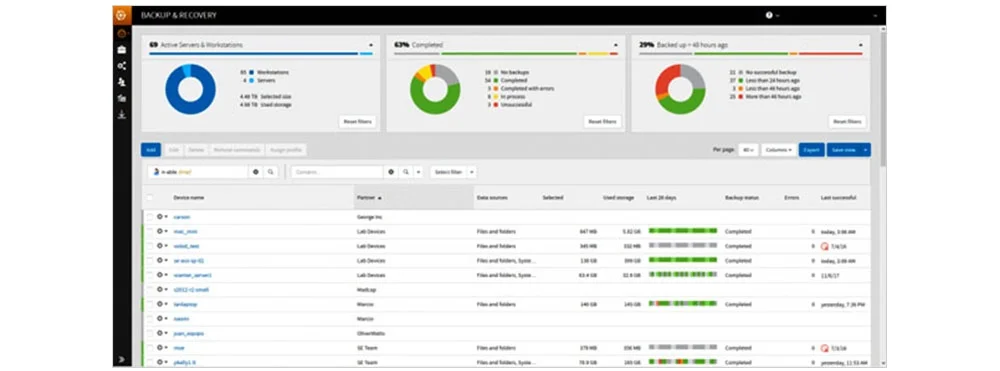Open the gear menu for the OliverWatts partner row
The width and height of the screenshot is (1000, 371).
[x=162, y=333]
